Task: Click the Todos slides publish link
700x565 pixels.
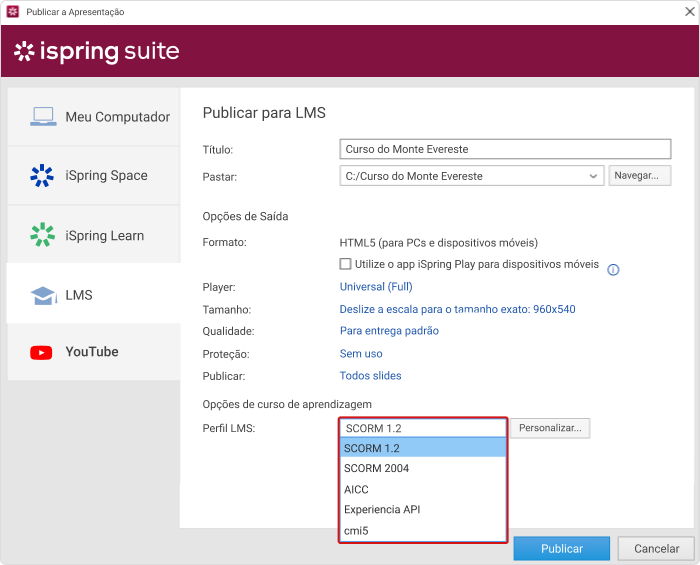Action: (x=371, y=376)
